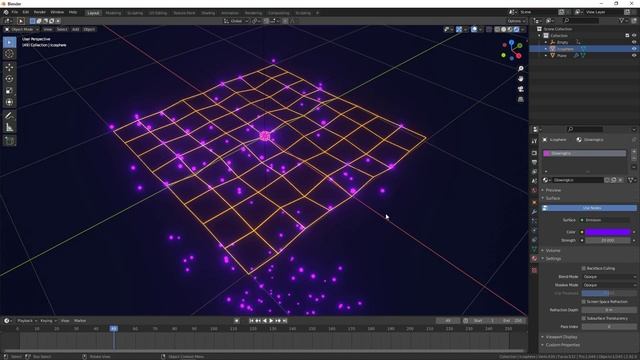Click the outliner search field
The height and width of the screenshot is (360, 640).
click(581, 20)
